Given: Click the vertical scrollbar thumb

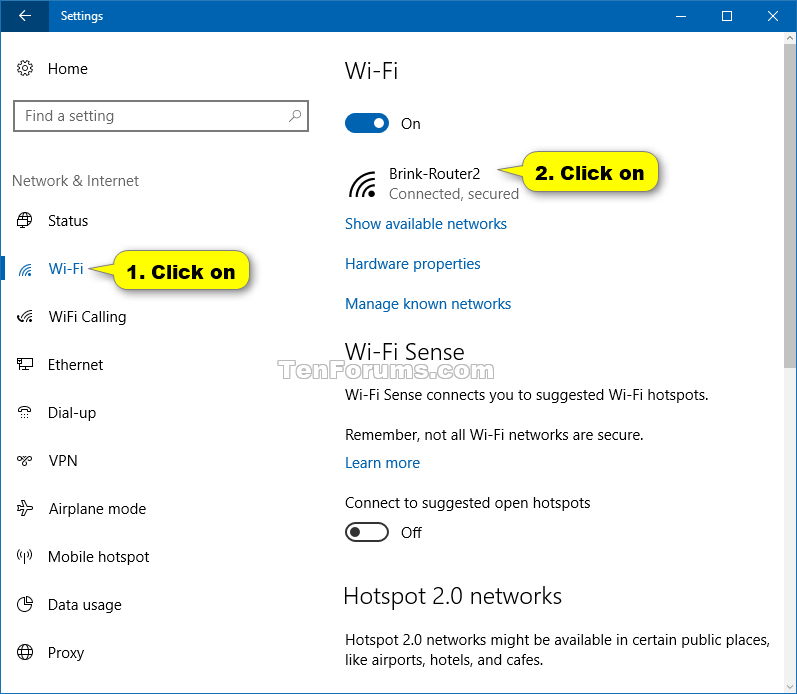Looking at the screenshot, I should pos(790,205).
